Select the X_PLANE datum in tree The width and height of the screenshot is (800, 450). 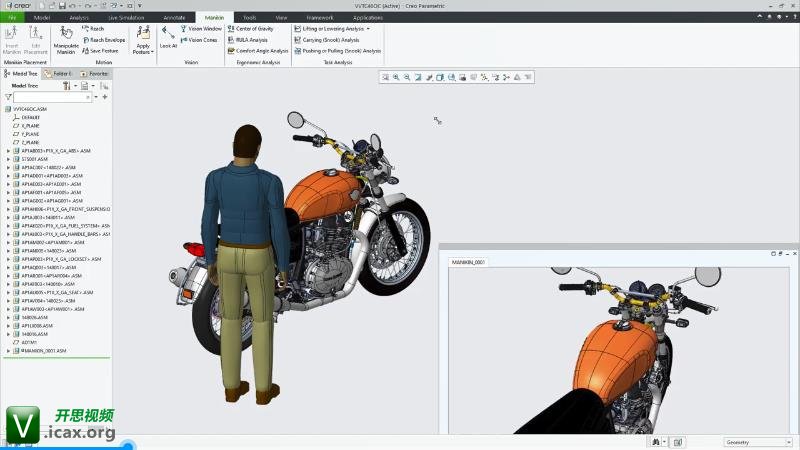[x=31, y=126]
